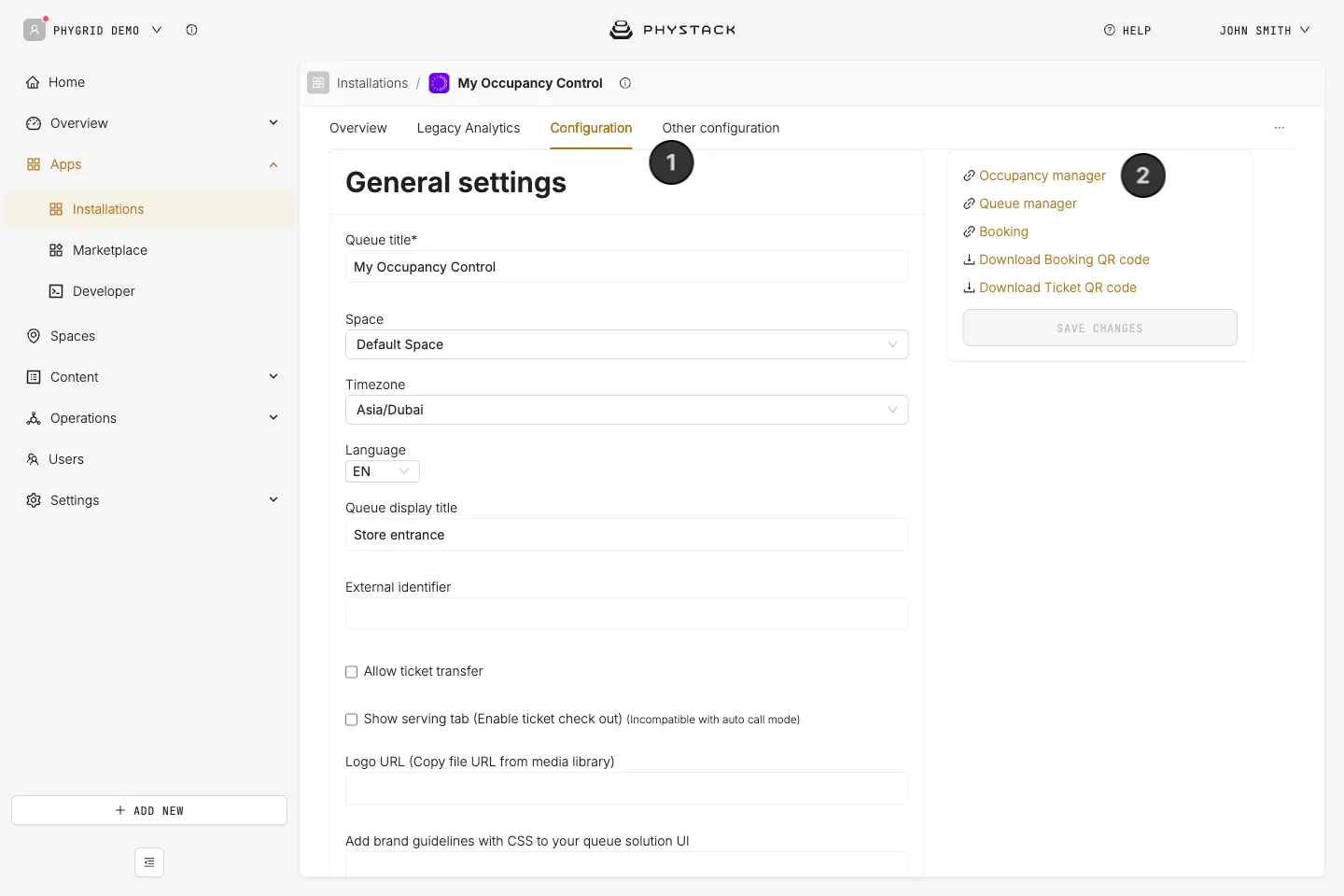Viewport: 1344px width, 896px height.
Task: Open the tenant info icon beside Phygrid Demo
Action: pos(191,30)
